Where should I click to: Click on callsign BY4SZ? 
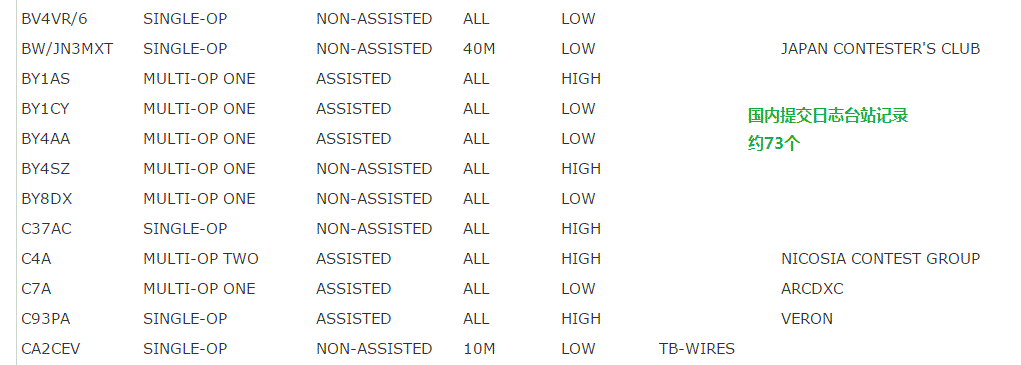tap(46, 169)
